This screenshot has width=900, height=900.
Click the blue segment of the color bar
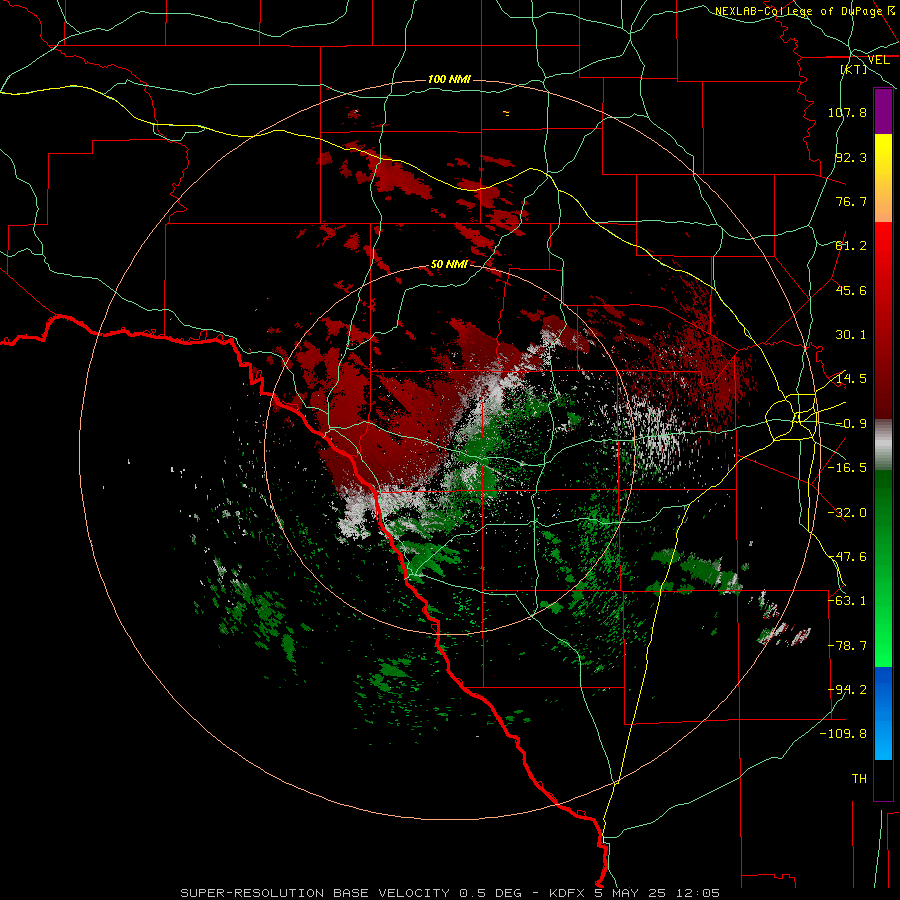pyautogui.click(x=883, y=713)
